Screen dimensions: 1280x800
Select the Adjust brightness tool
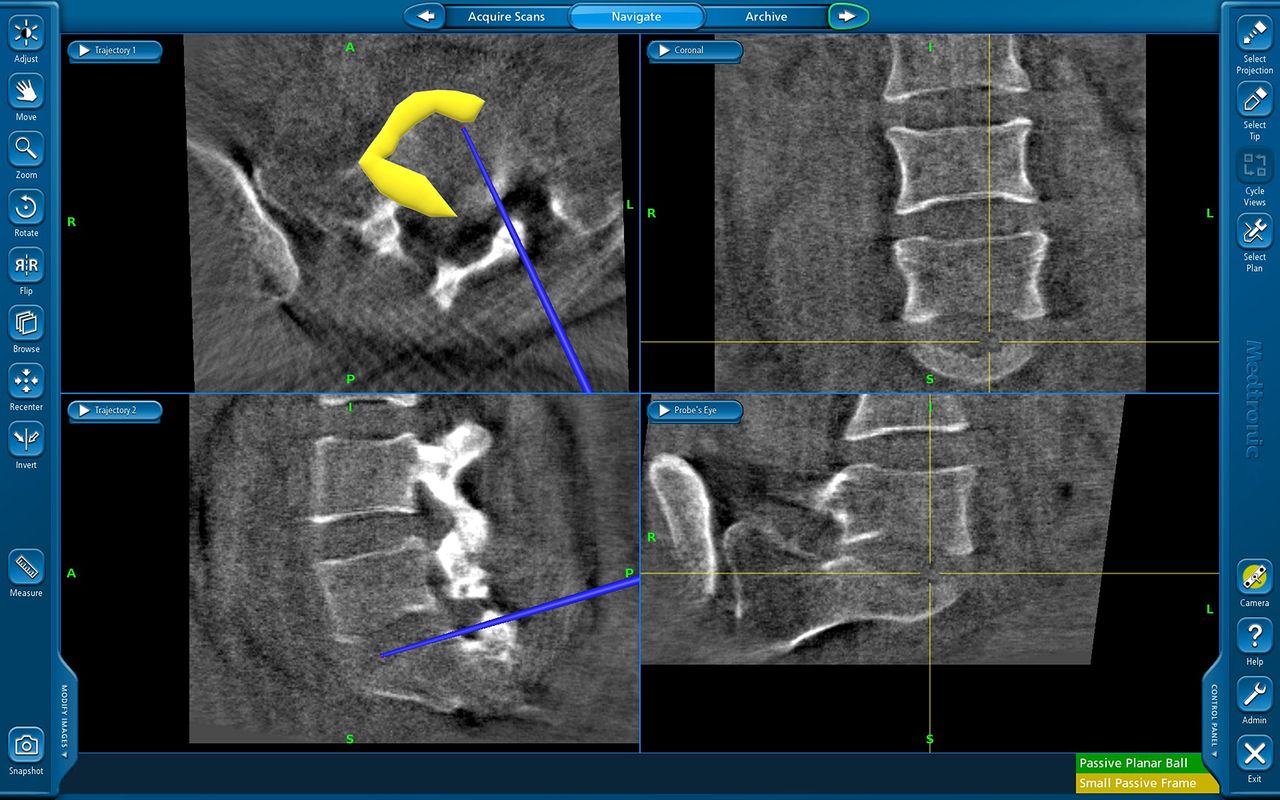click(26, 33)
